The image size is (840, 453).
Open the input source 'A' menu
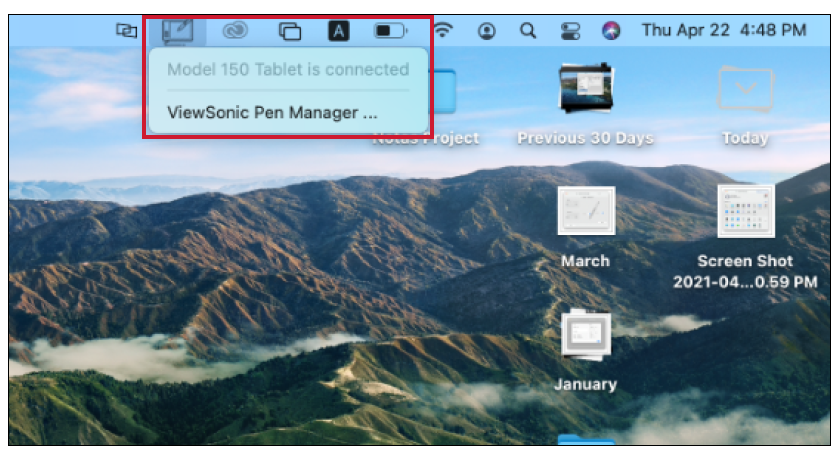coord(339,32)
